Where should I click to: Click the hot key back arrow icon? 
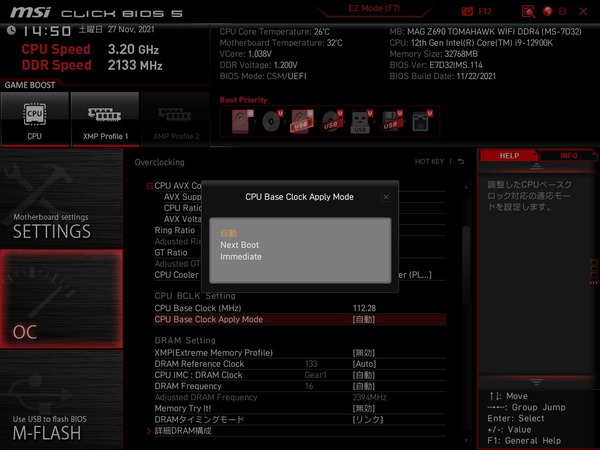(x=461, y=161)
